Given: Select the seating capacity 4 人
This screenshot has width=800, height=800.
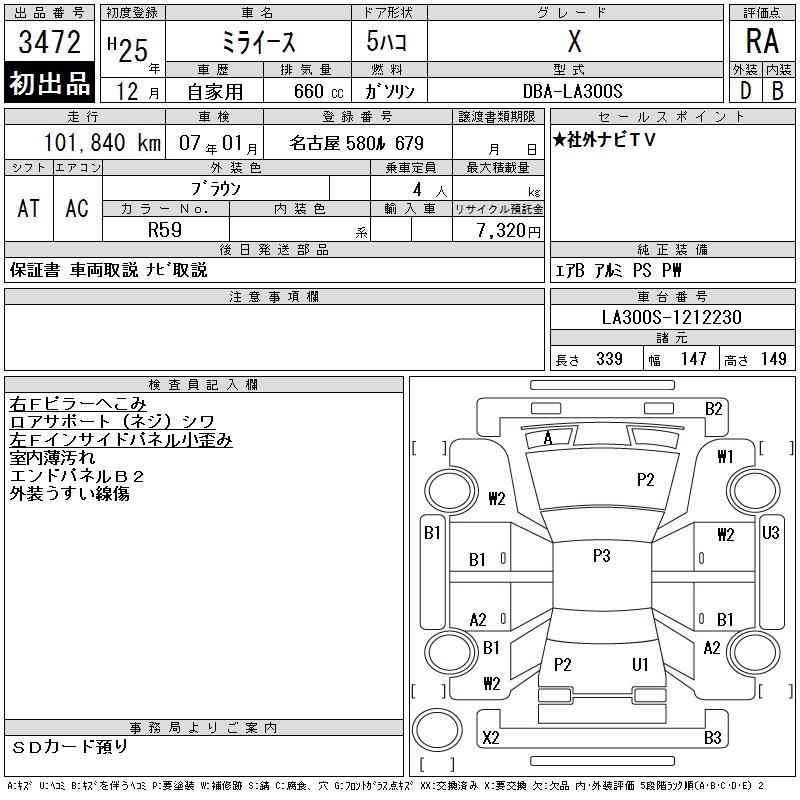Looking at the screenshot, I should pos(430,190).
